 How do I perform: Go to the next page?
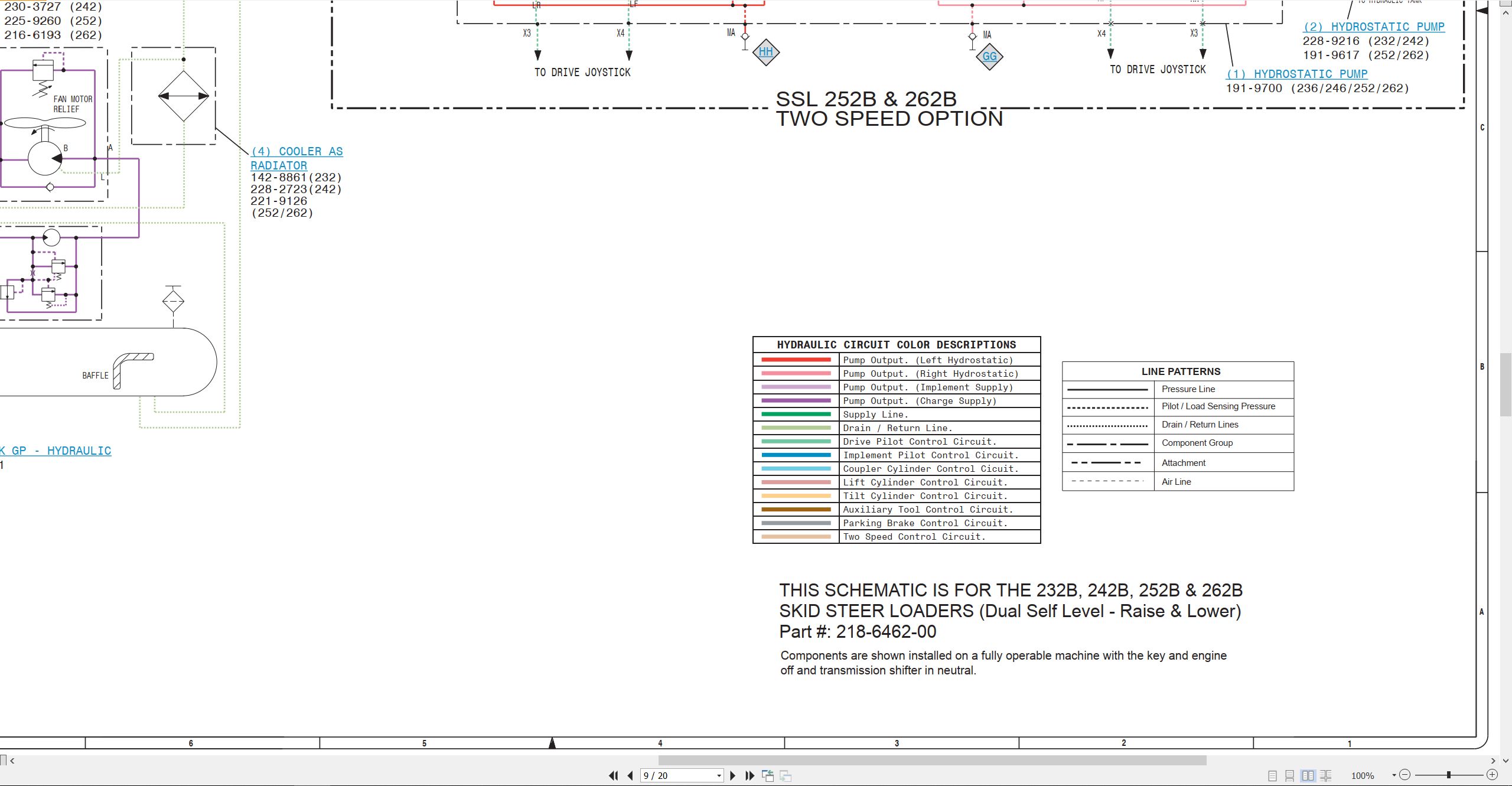tap(733, 775)
